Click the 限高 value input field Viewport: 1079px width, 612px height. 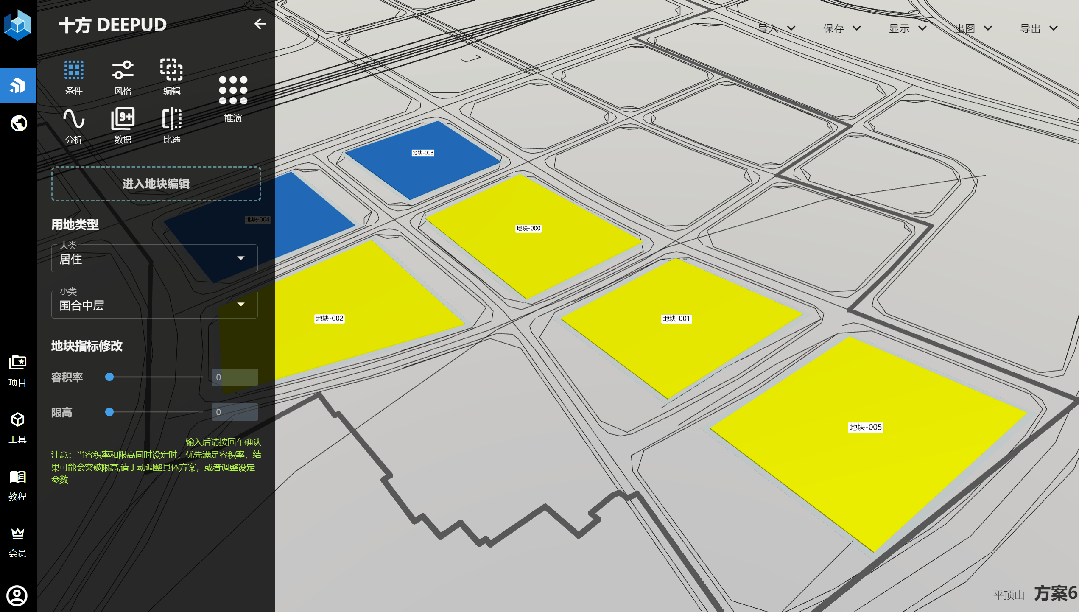point(235,412)
